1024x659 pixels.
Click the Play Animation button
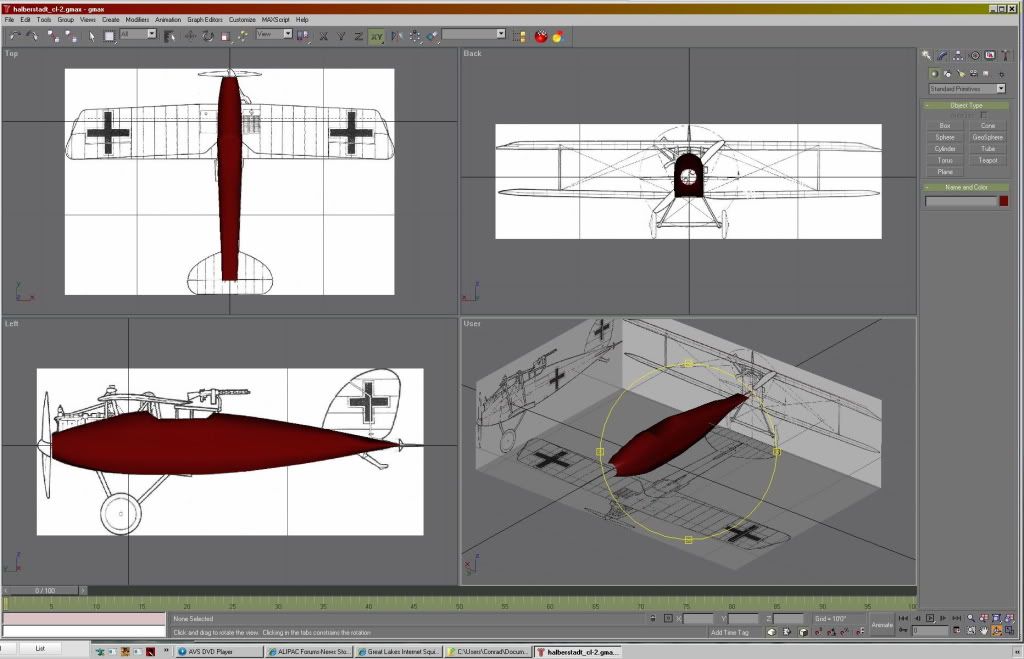[x=930, y=618]
